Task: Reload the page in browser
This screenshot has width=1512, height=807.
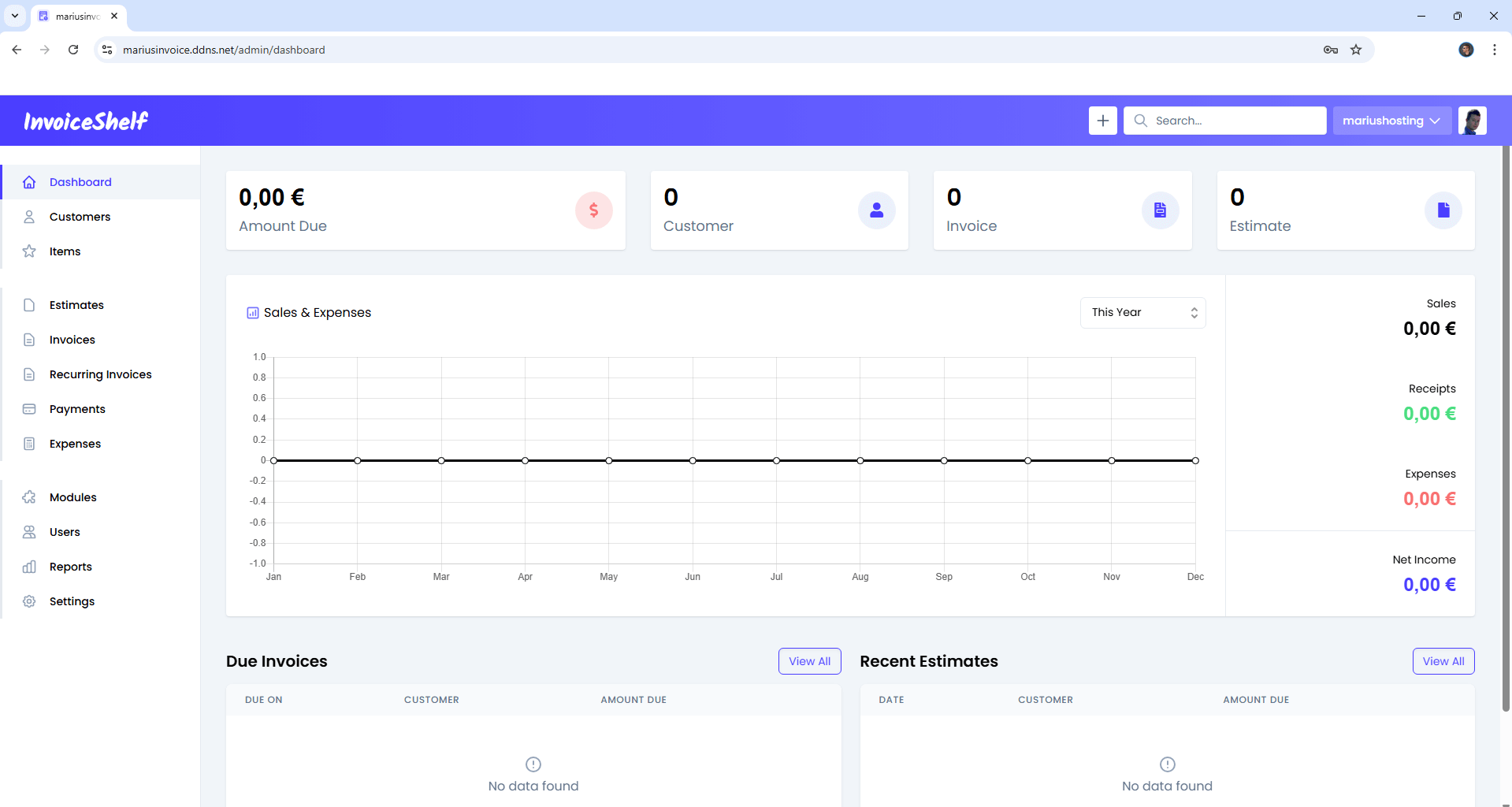Action: click(73, 50)
